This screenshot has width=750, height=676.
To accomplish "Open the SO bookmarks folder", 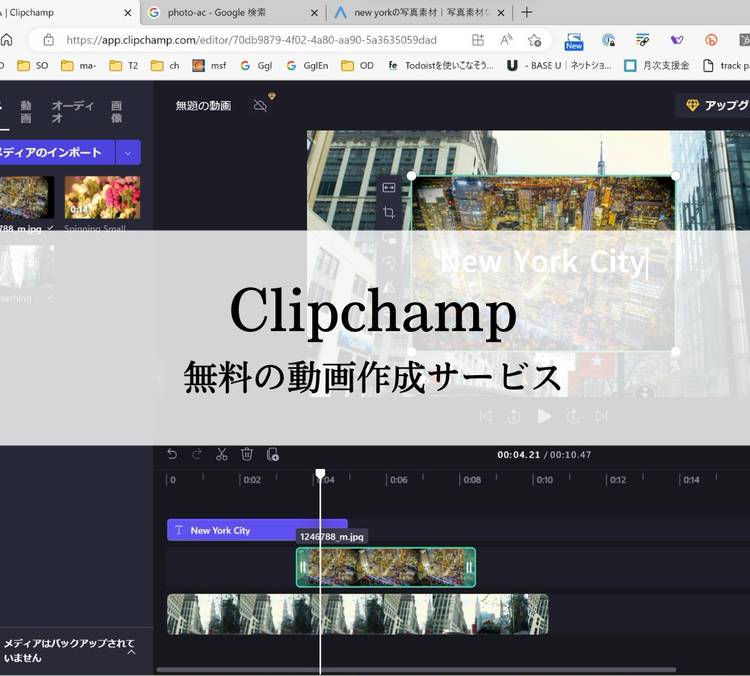I will click(x=33, y=66).
